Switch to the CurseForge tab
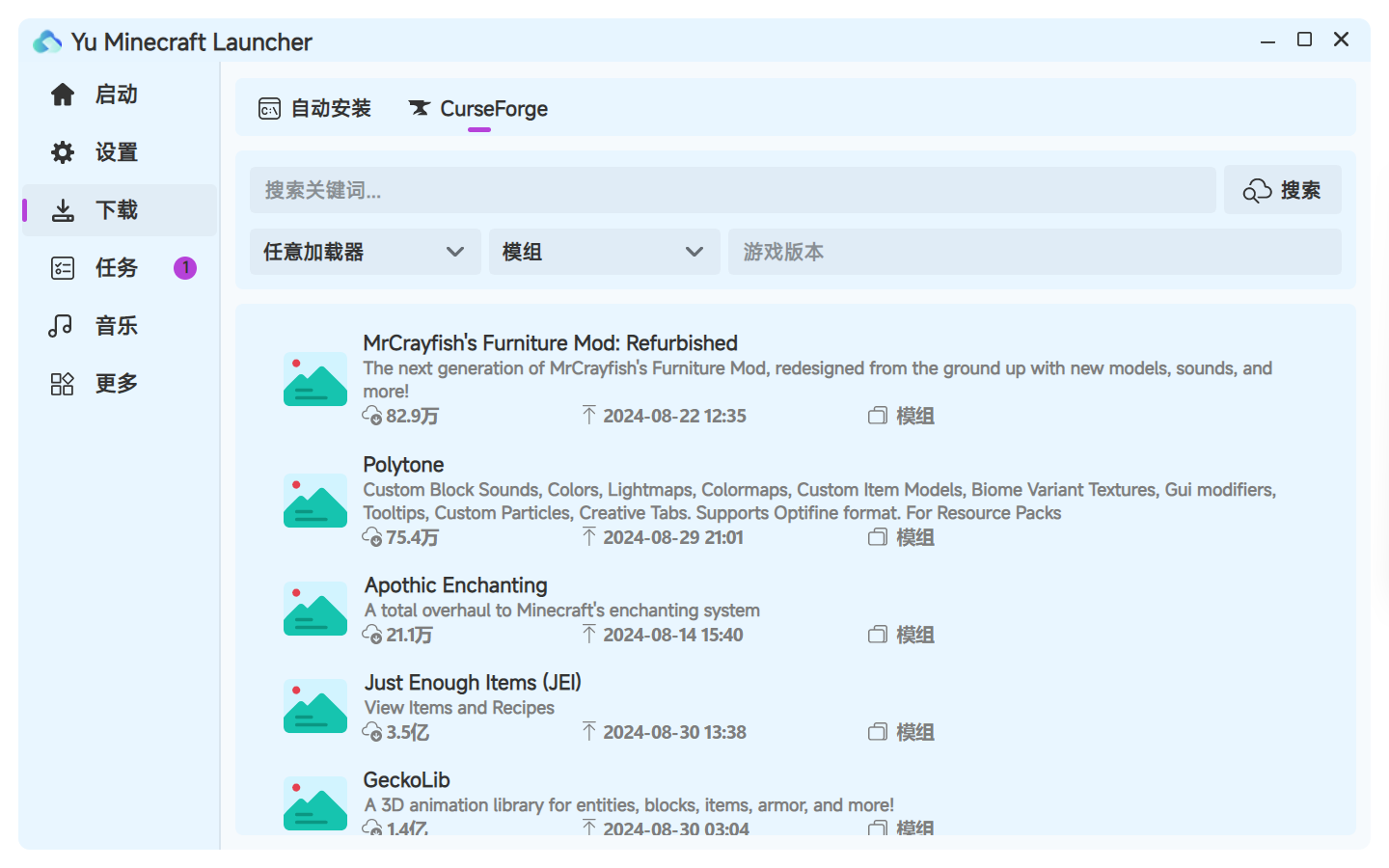Screen dimensions: 1389x868 pyautogui.click(x=478, y=108)
